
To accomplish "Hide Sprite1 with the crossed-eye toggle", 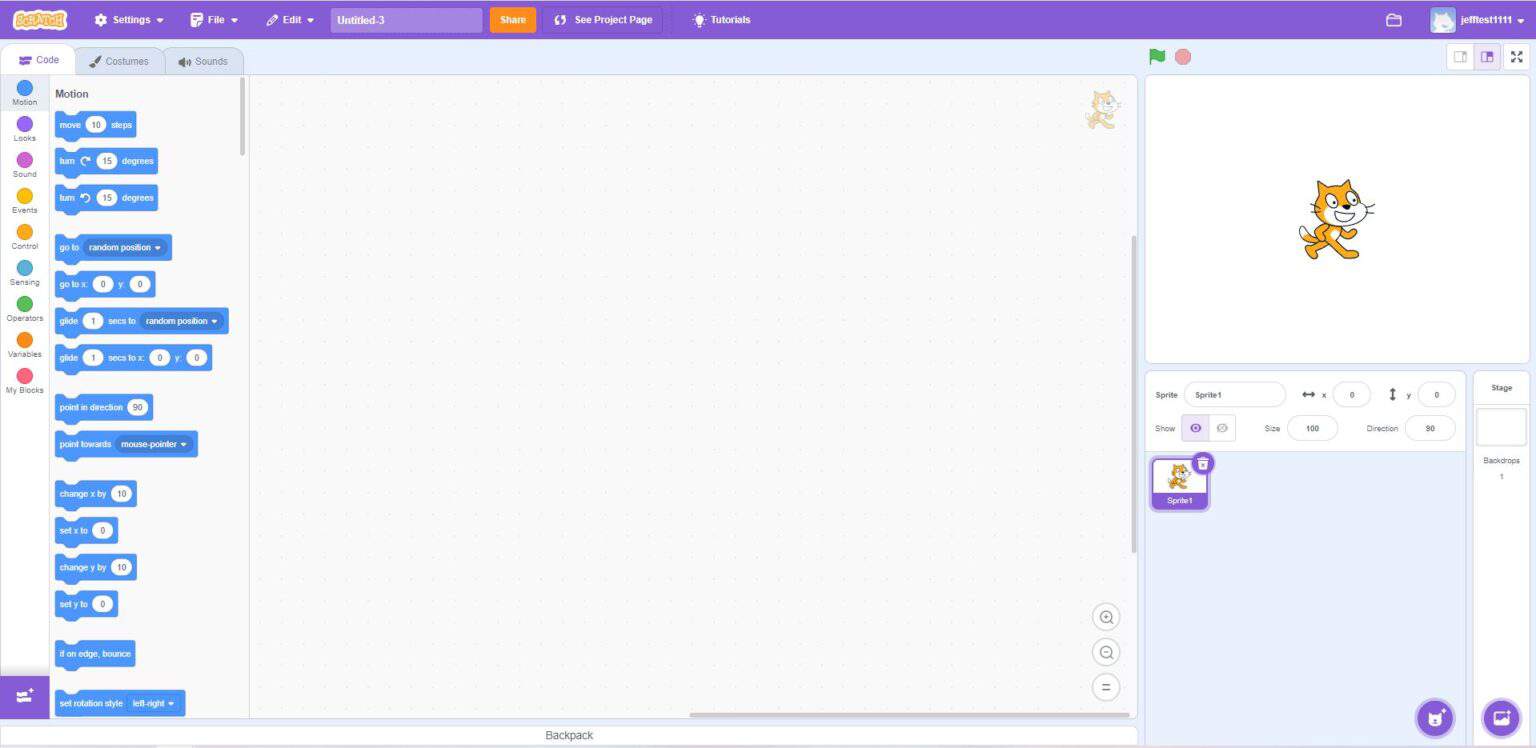I will 1221,428.
